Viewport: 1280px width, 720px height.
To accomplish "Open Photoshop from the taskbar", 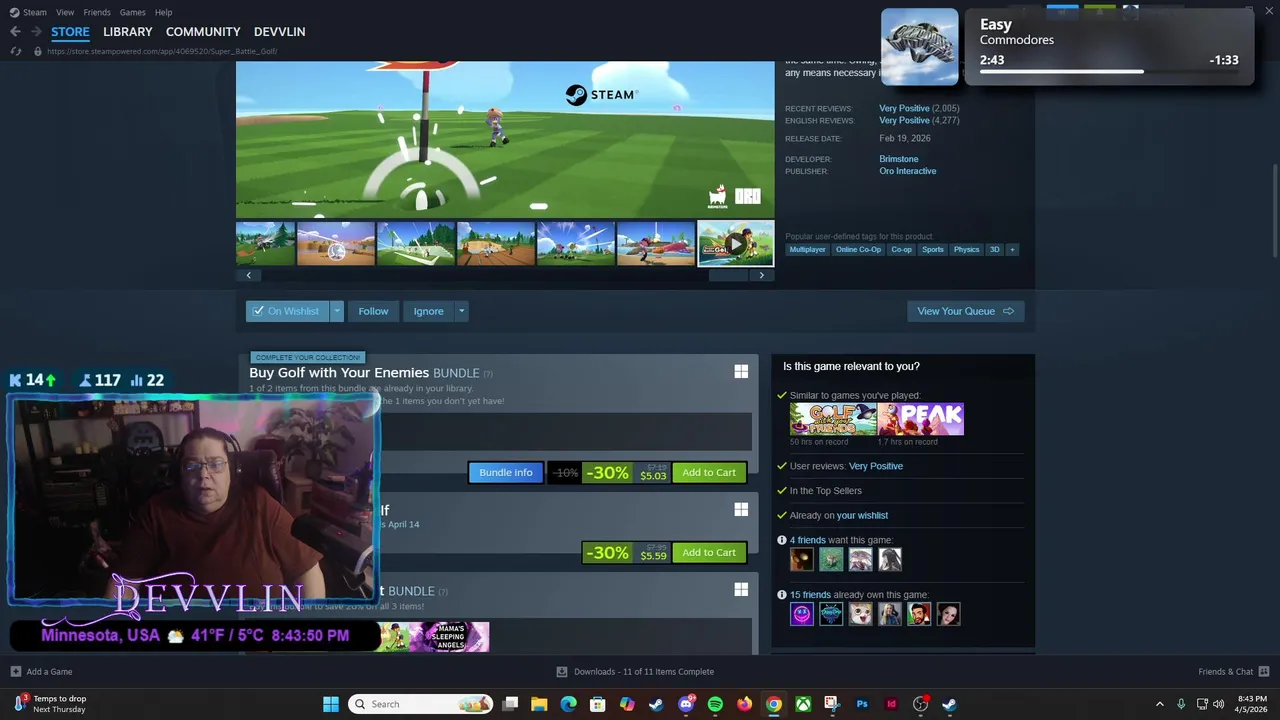I will pos(862,704).
